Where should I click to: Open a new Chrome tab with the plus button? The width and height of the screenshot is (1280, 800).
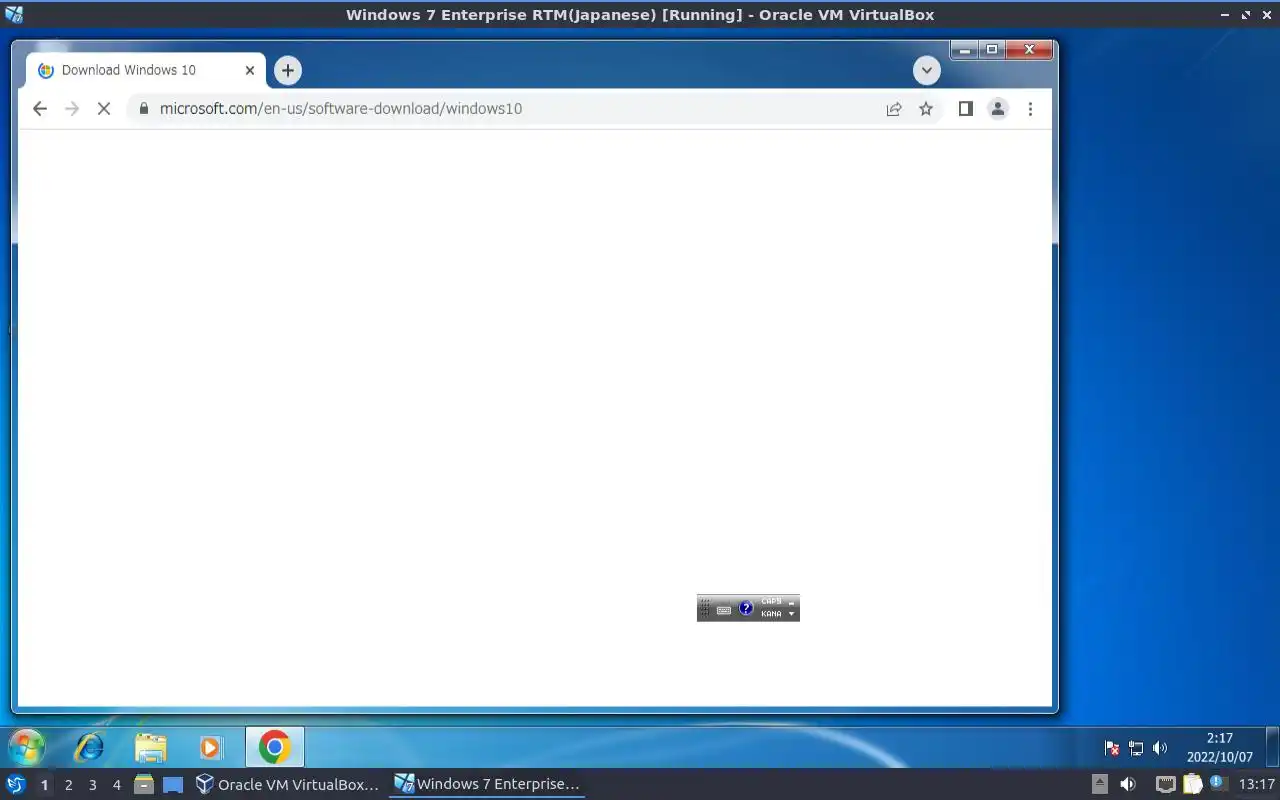click(x=288, y=70)
